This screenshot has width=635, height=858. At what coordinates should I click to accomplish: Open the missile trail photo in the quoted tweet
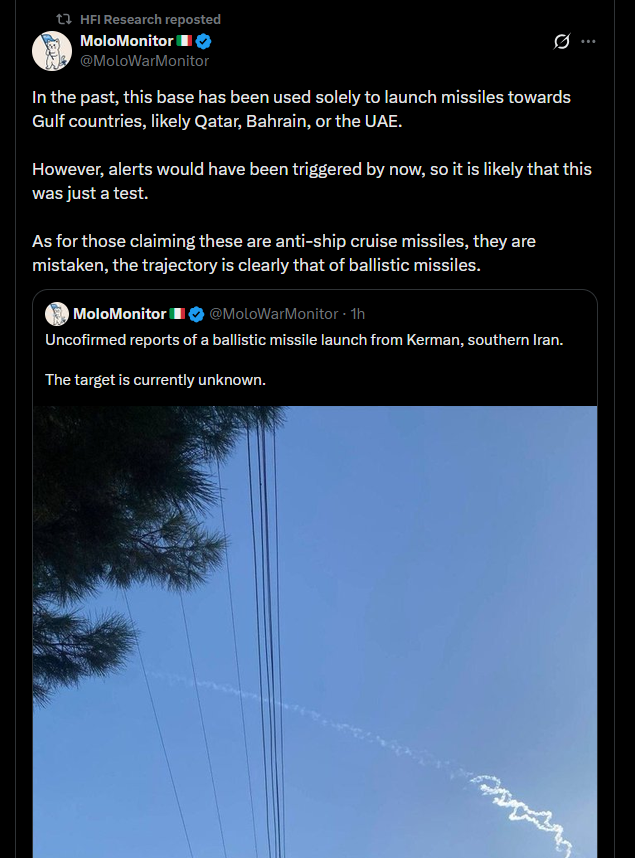315,631
